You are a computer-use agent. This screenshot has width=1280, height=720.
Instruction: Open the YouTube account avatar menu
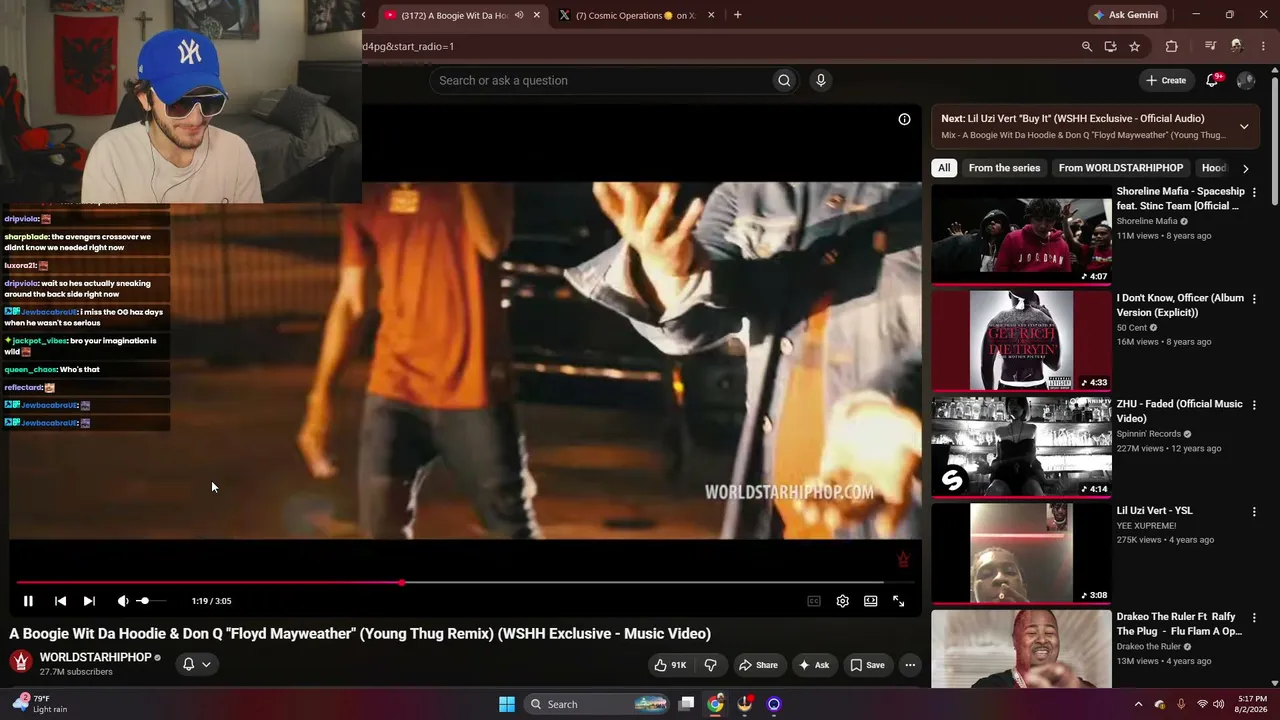1246,80
